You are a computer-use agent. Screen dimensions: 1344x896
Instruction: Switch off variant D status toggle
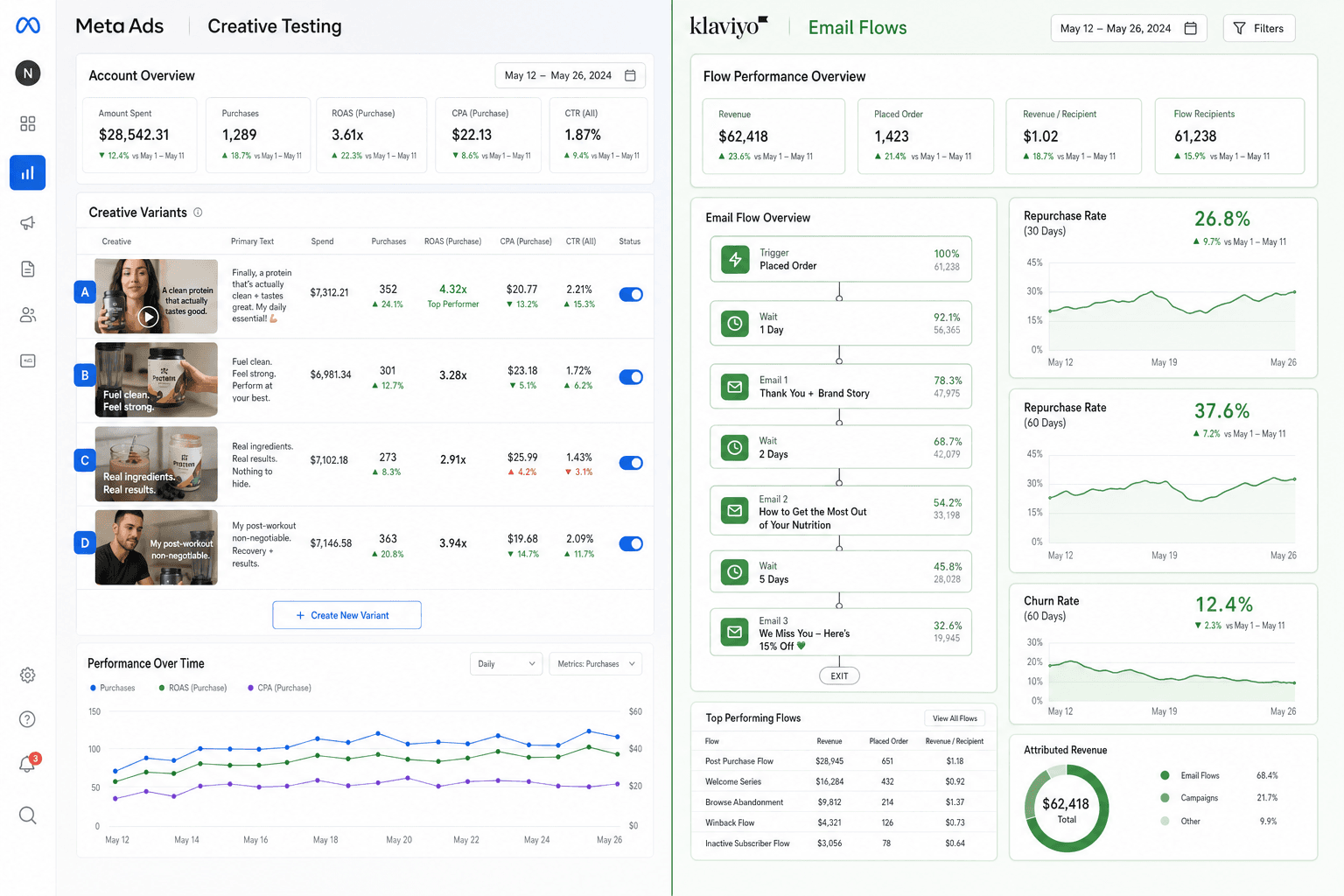[x=631, y=544]
